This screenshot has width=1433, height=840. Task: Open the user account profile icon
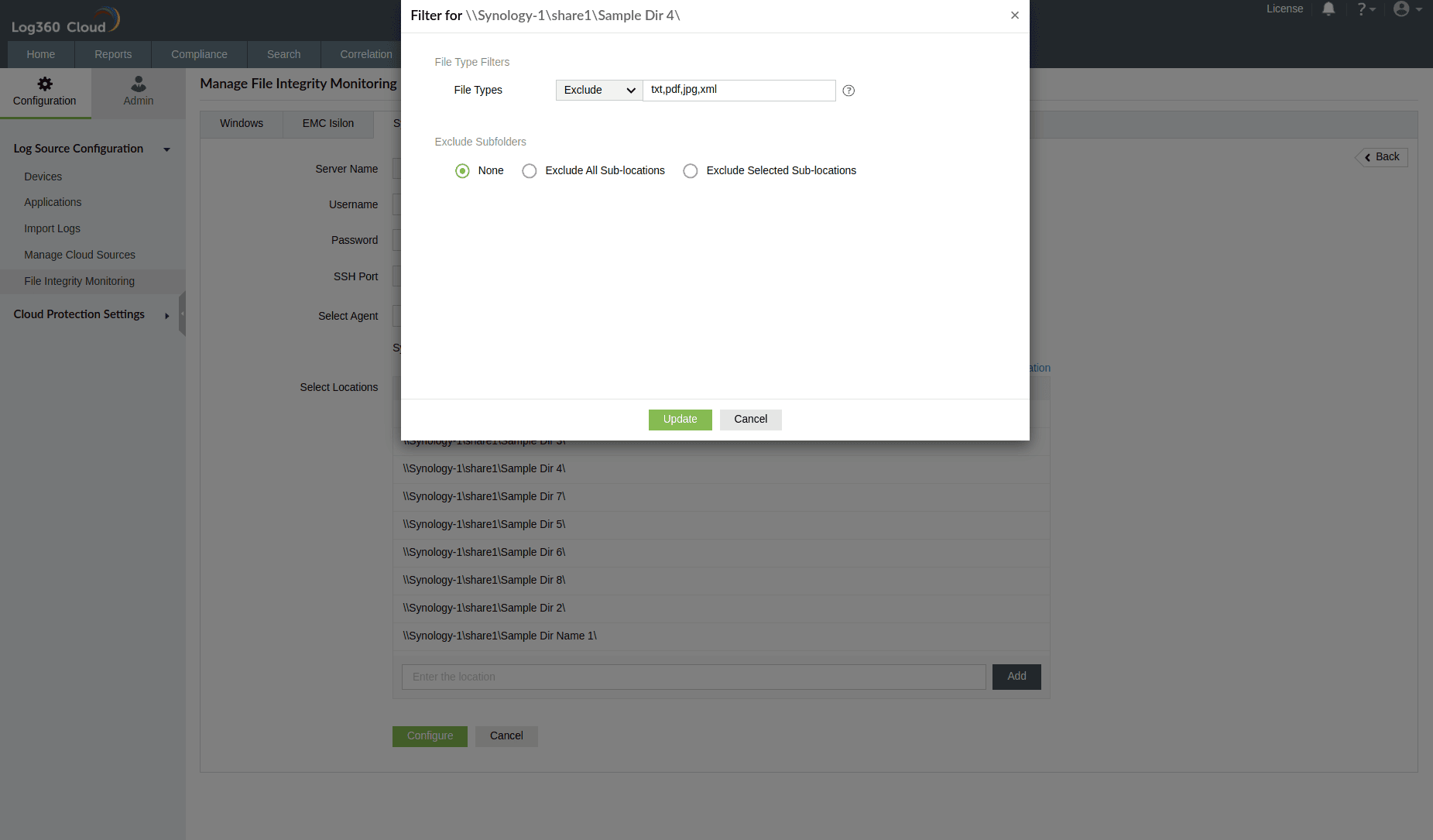(1402, 9)
